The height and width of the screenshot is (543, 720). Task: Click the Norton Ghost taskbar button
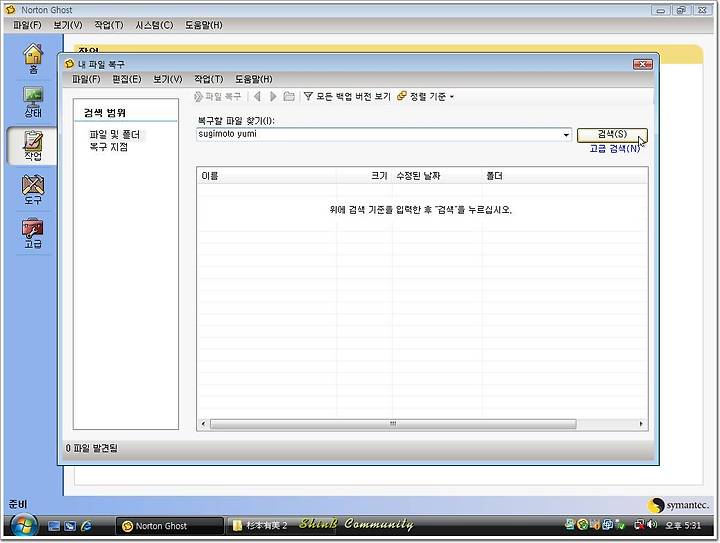click(169, 526)
